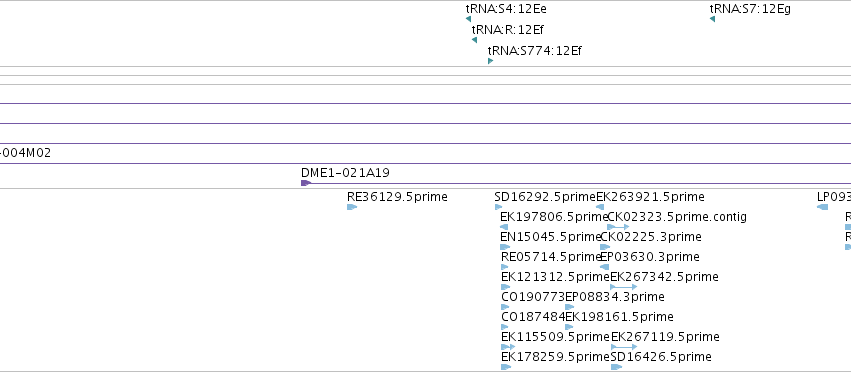Select the EK197806.5prime feature arrow
The image size is (851, 372).
point(504,227)
